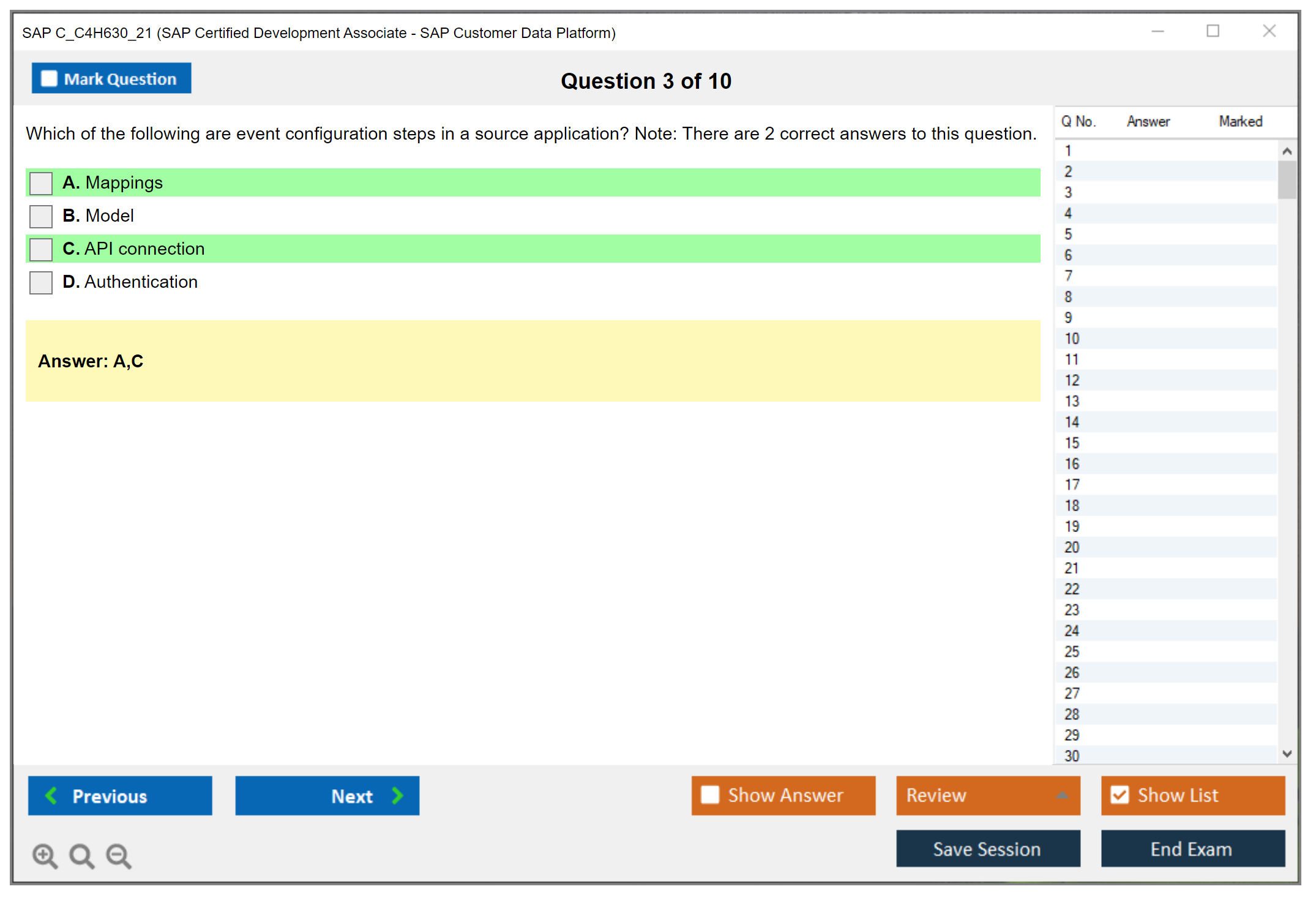The width and height of the screenshot is (1316, 900).
Task: Disable the Show List checkbox
Action: tap(1120, 795)
